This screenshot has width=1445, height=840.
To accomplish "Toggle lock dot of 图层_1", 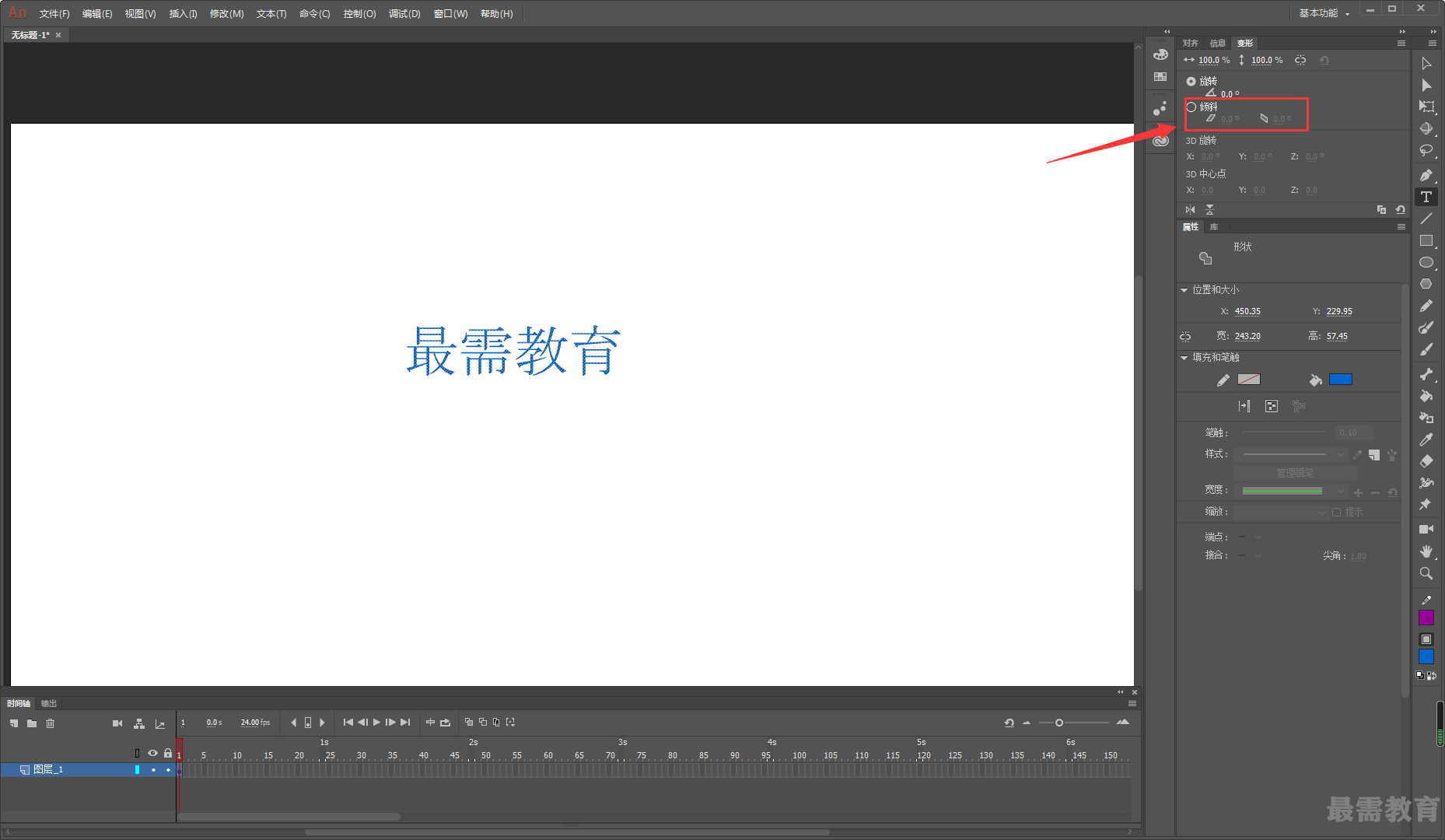I will 168,770.
